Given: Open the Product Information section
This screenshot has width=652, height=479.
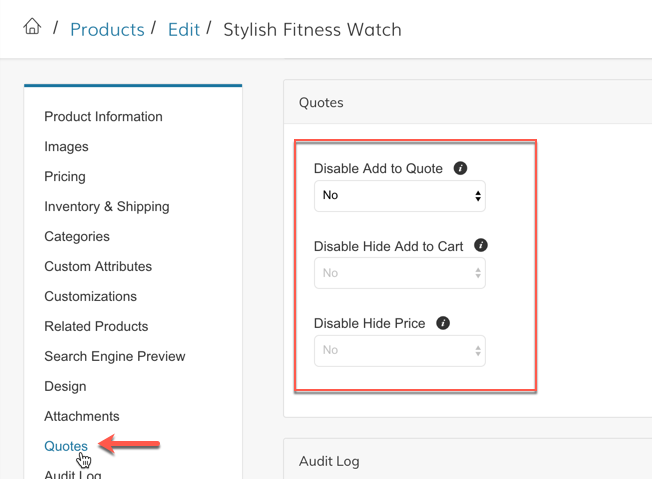Looking at the screenshot, I should point(103,117).
